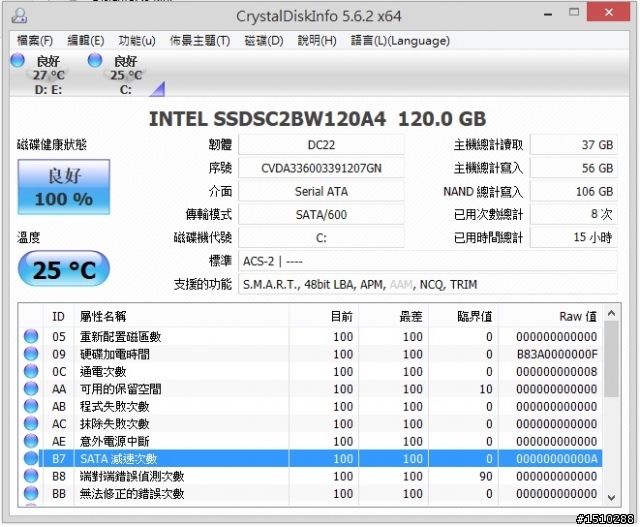640x527 pixels.
Task: Select row 可用的保留空間
Action: pyautogui.click(x=310, y=389)
